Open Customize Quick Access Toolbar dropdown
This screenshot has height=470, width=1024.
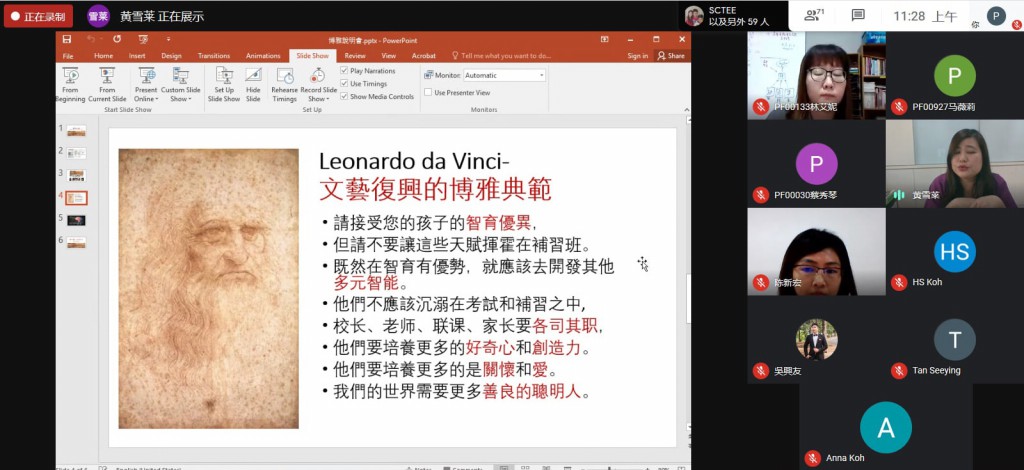pos(168,39)
